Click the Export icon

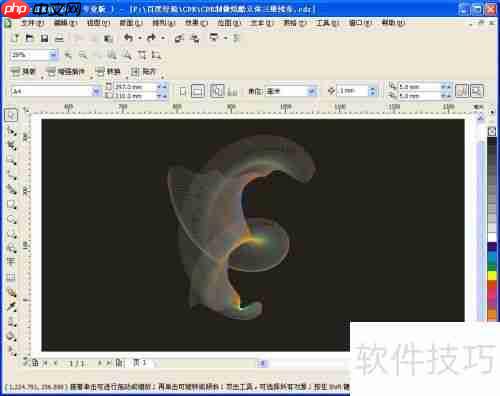[x=196, y=39]
